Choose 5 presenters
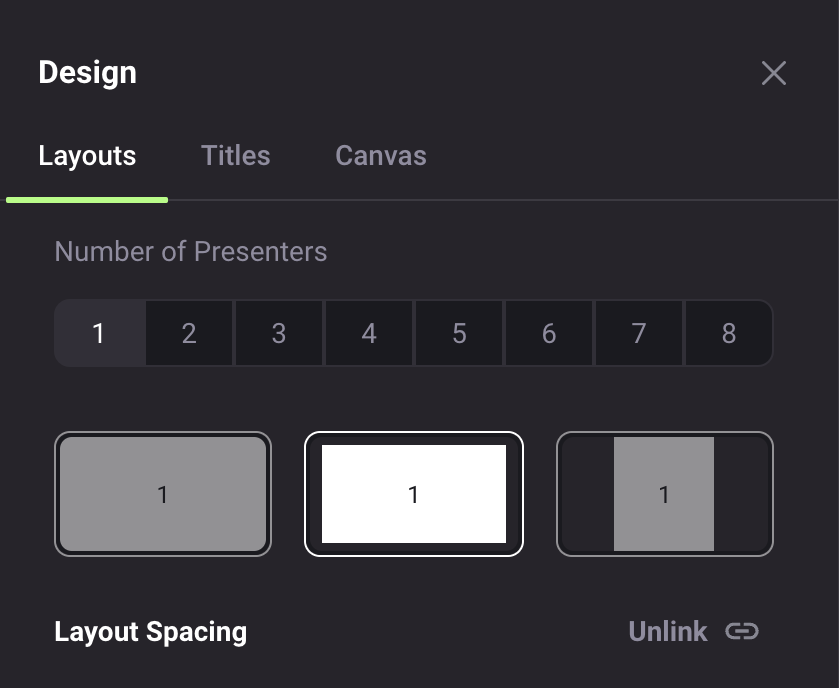The image size is (839, 688). click(459, 333)
